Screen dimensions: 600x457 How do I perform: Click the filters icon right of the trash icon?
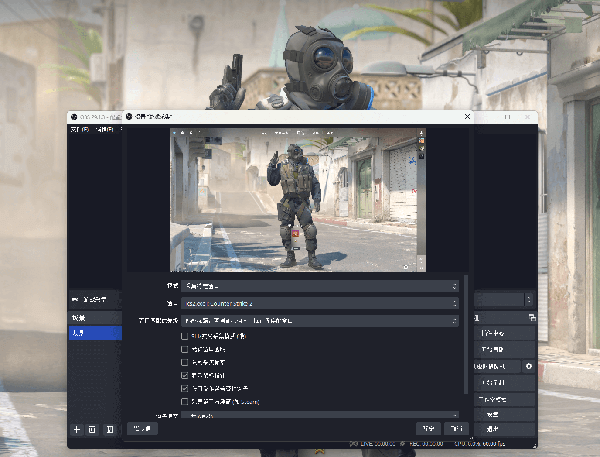(110, 429)
